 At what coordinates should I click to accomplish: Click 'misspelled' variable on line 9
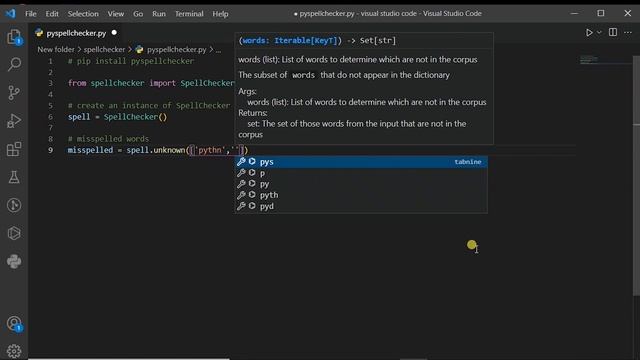click(x=90, y=150)
